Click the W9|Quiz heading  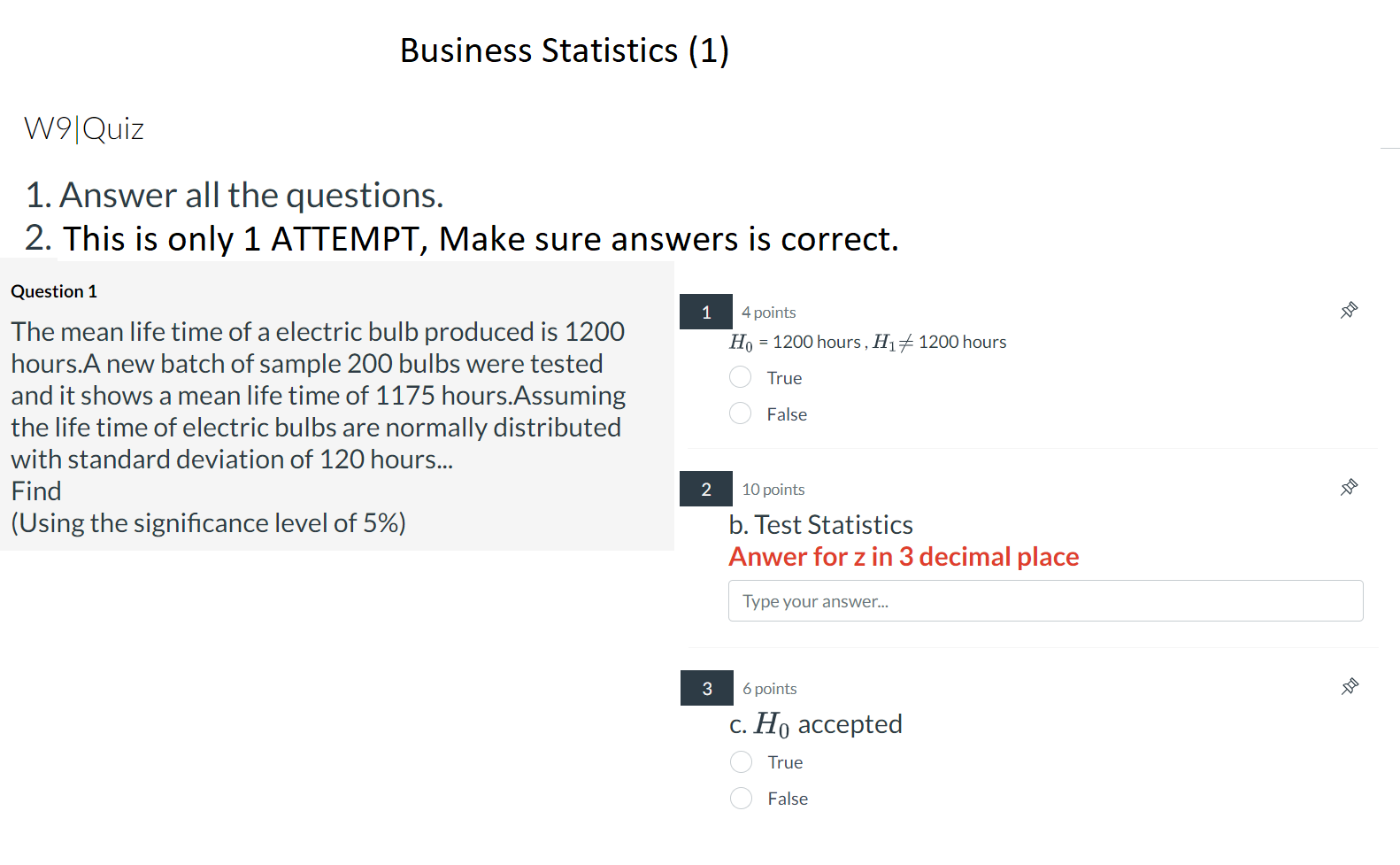tap(84, 128)
